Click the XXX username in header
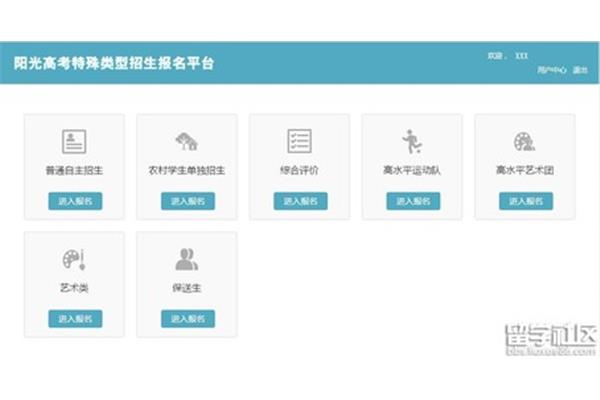The image size is (600, 400). pos(521,56)
